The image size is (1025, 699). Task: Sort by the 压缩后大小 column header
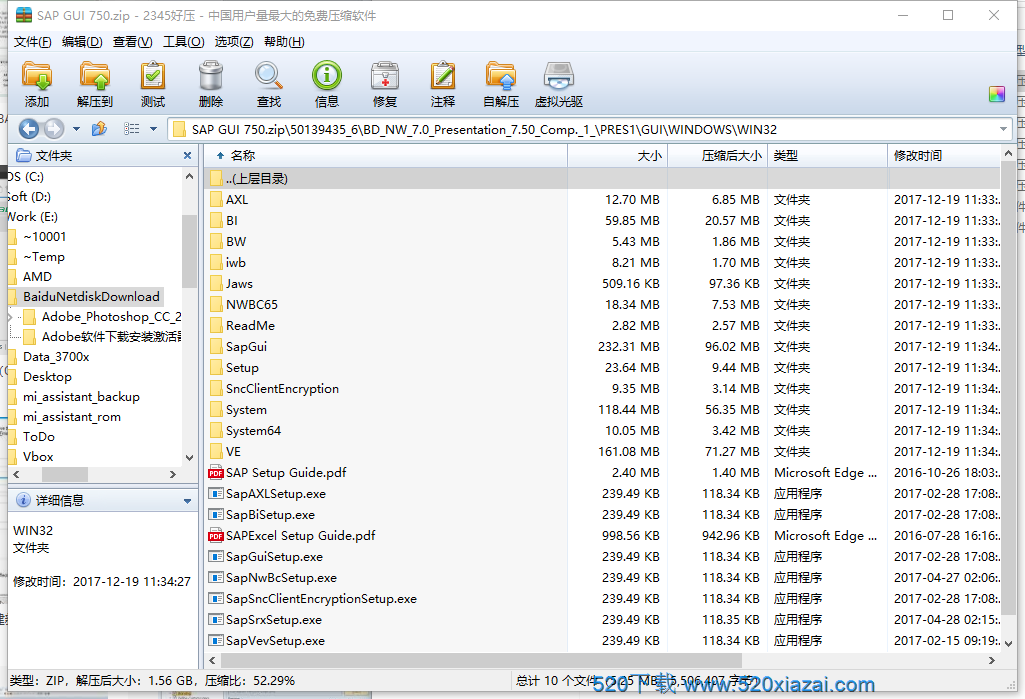[717, 156]
